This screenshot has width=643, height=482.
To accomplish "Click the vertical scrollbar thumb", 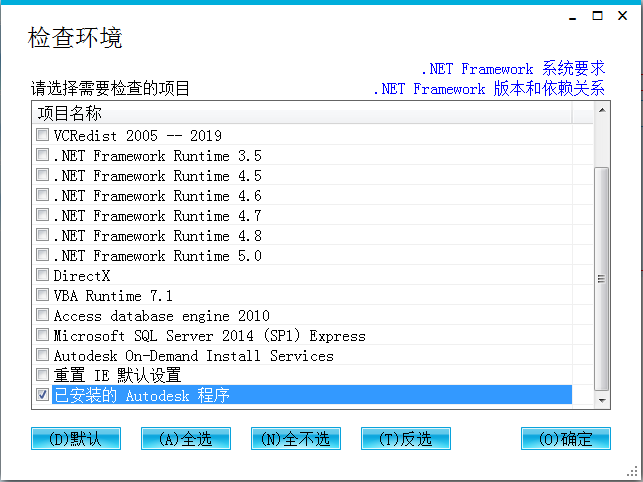I will point(602,279).
